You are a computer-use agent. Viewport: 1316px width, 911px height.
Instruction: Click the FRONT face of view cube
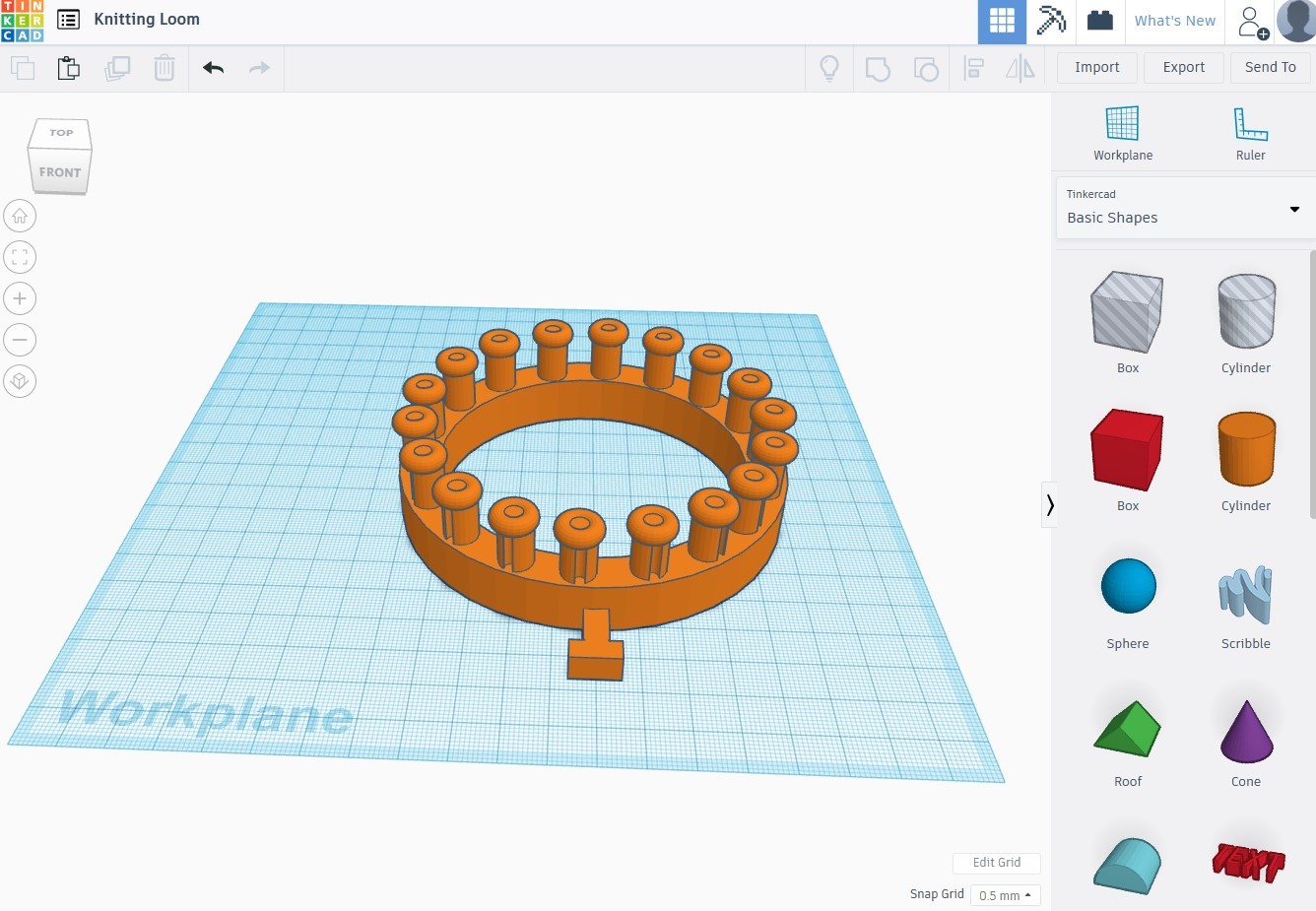click(x=60, y=172)
